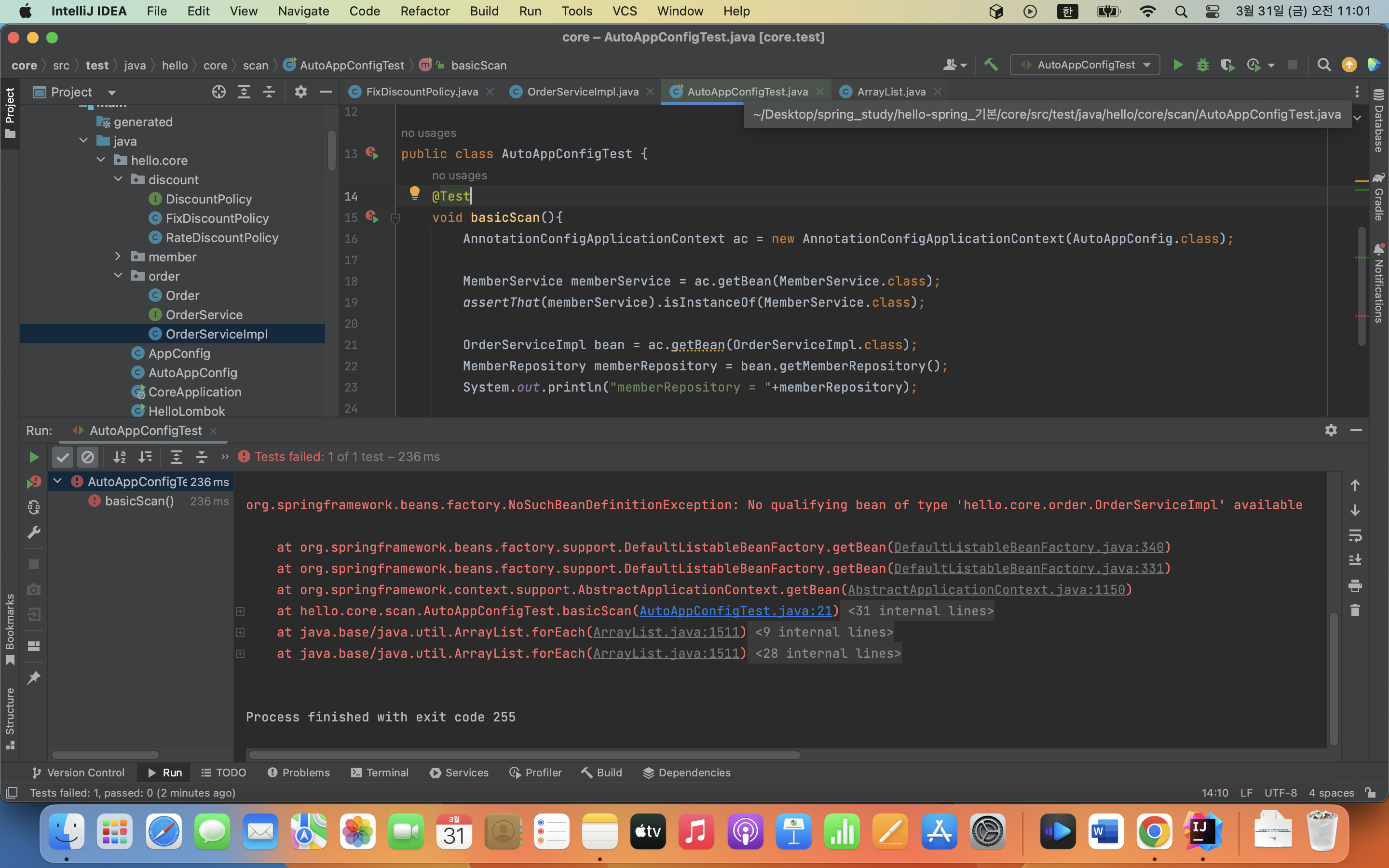Open IntelliJ IDEA from the Dock

[1202, 831]
